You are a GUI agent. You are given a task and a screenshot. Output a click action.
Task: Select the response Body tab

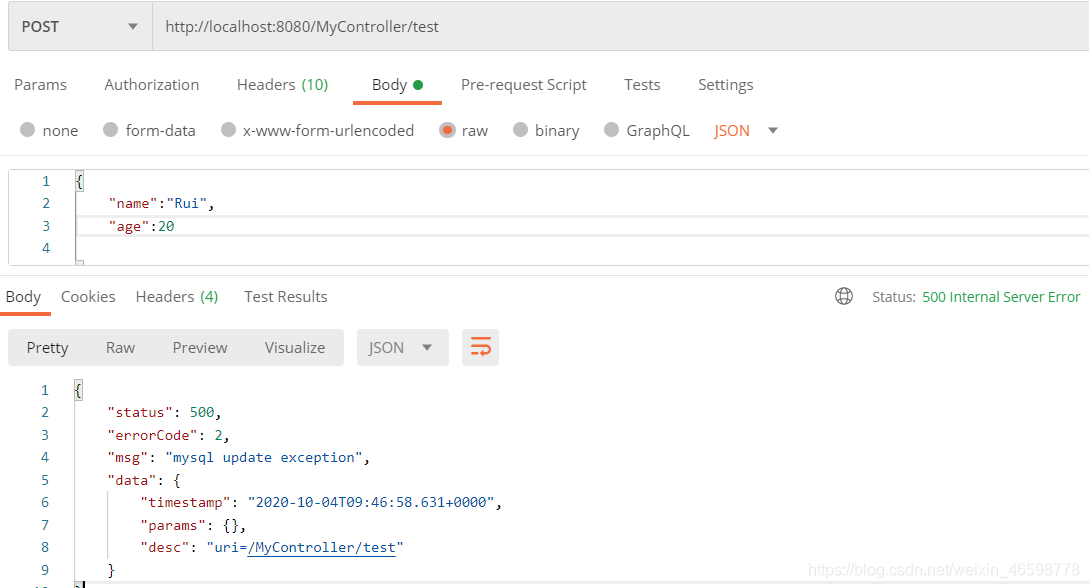point(23,297)
